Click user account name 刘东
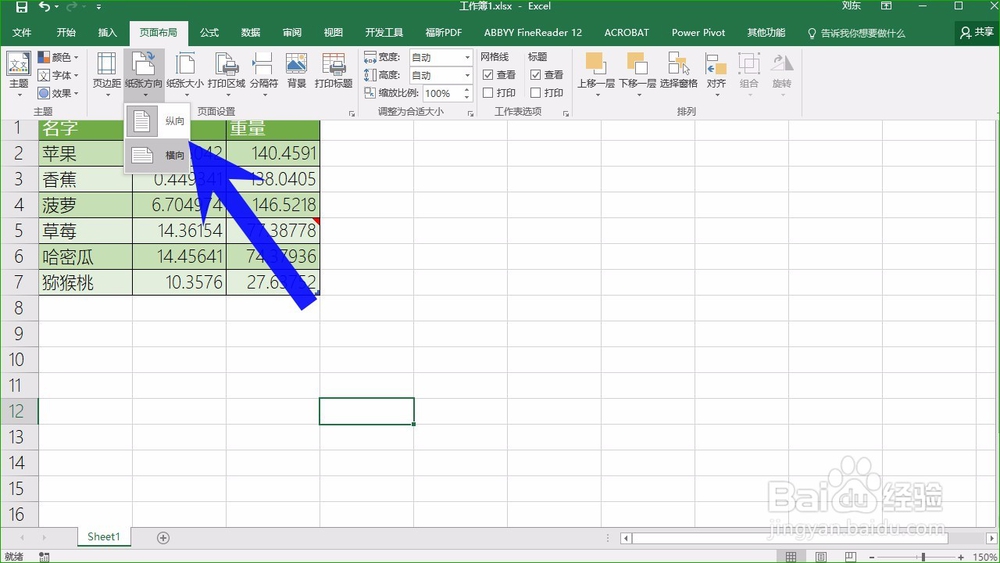 pyautogui.click(x=851, y=6)
